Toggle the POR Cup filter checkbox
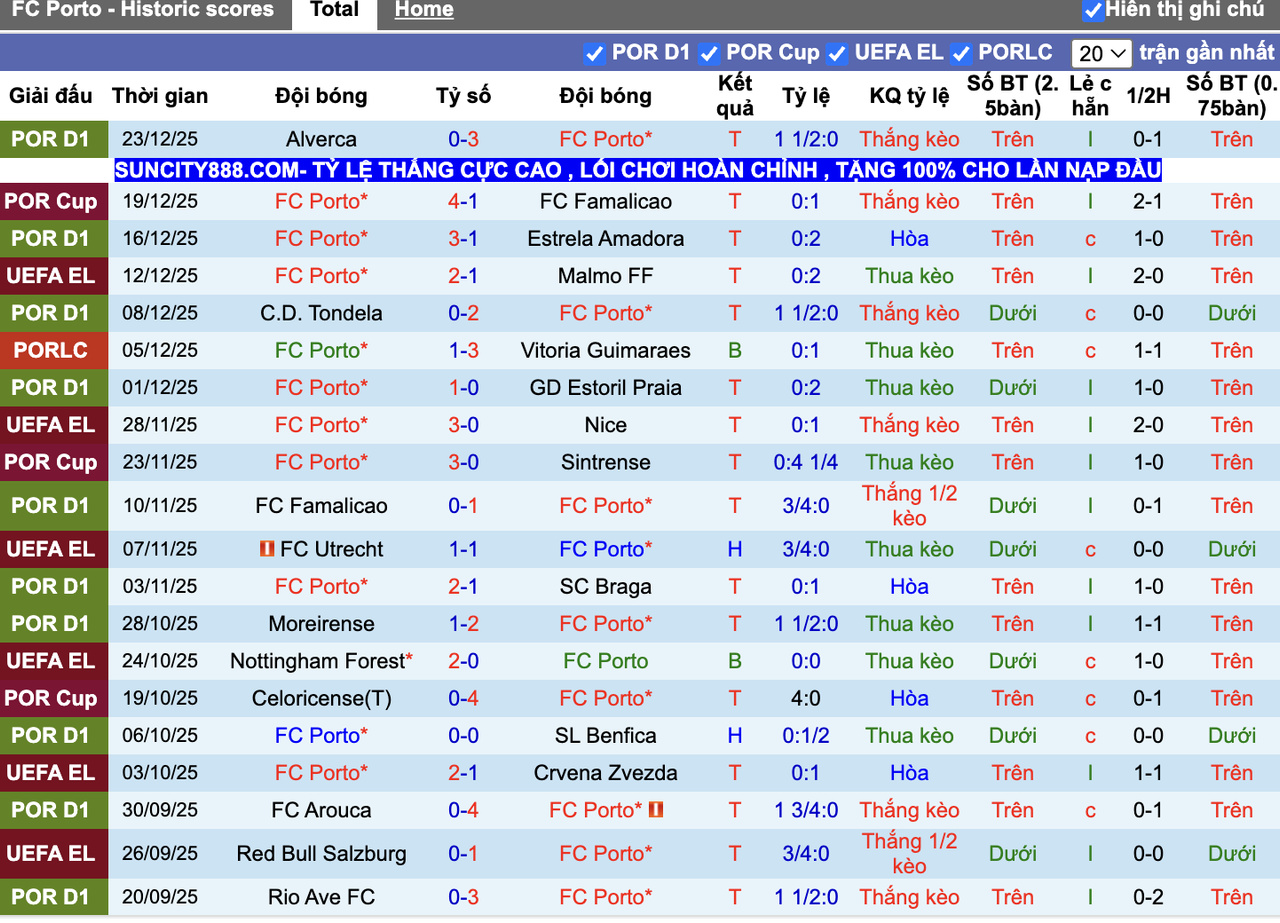This screenshot has height=923, width=1280. point(709,53)
